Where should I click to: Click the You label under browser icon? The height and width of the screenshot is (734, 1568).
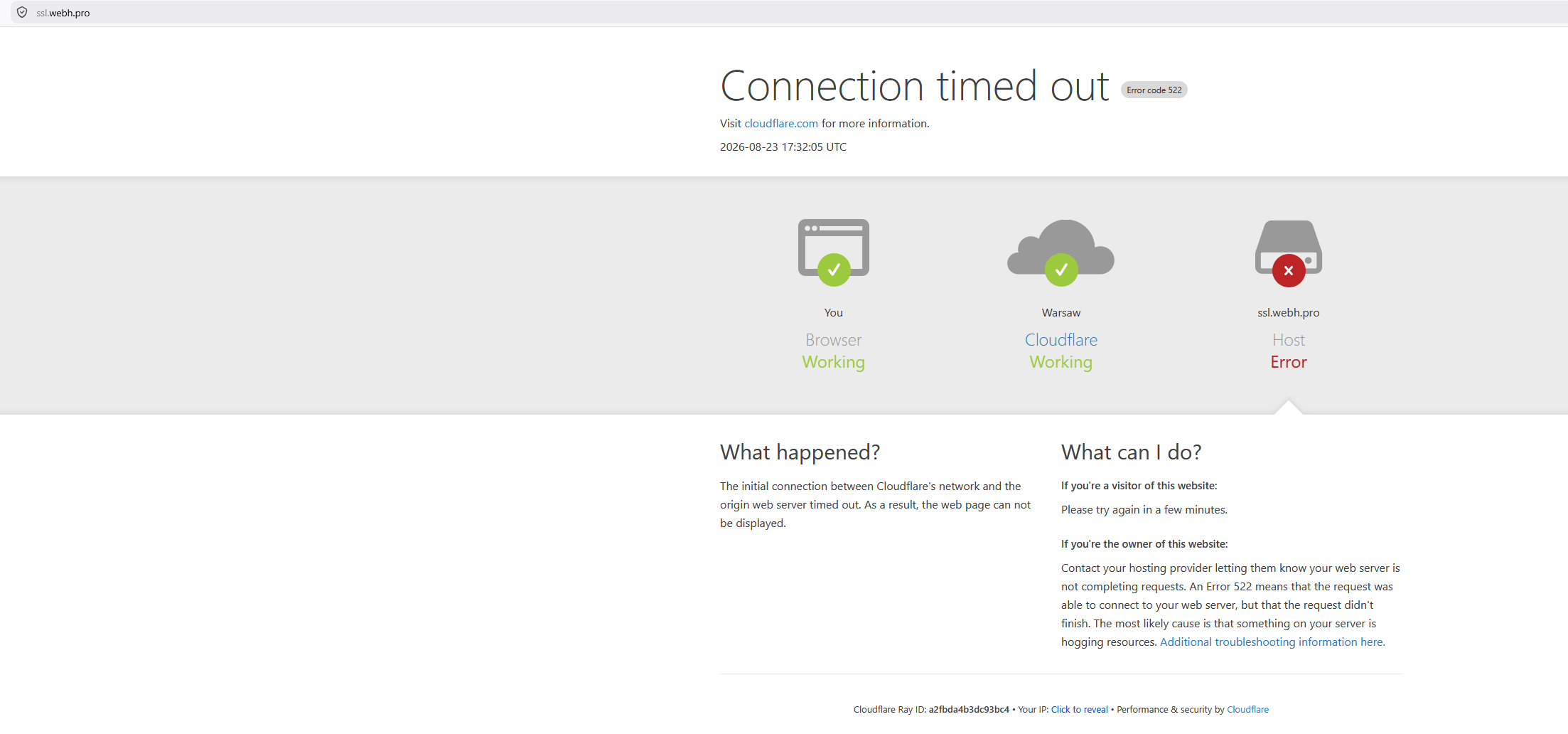[x=834, y=313]
